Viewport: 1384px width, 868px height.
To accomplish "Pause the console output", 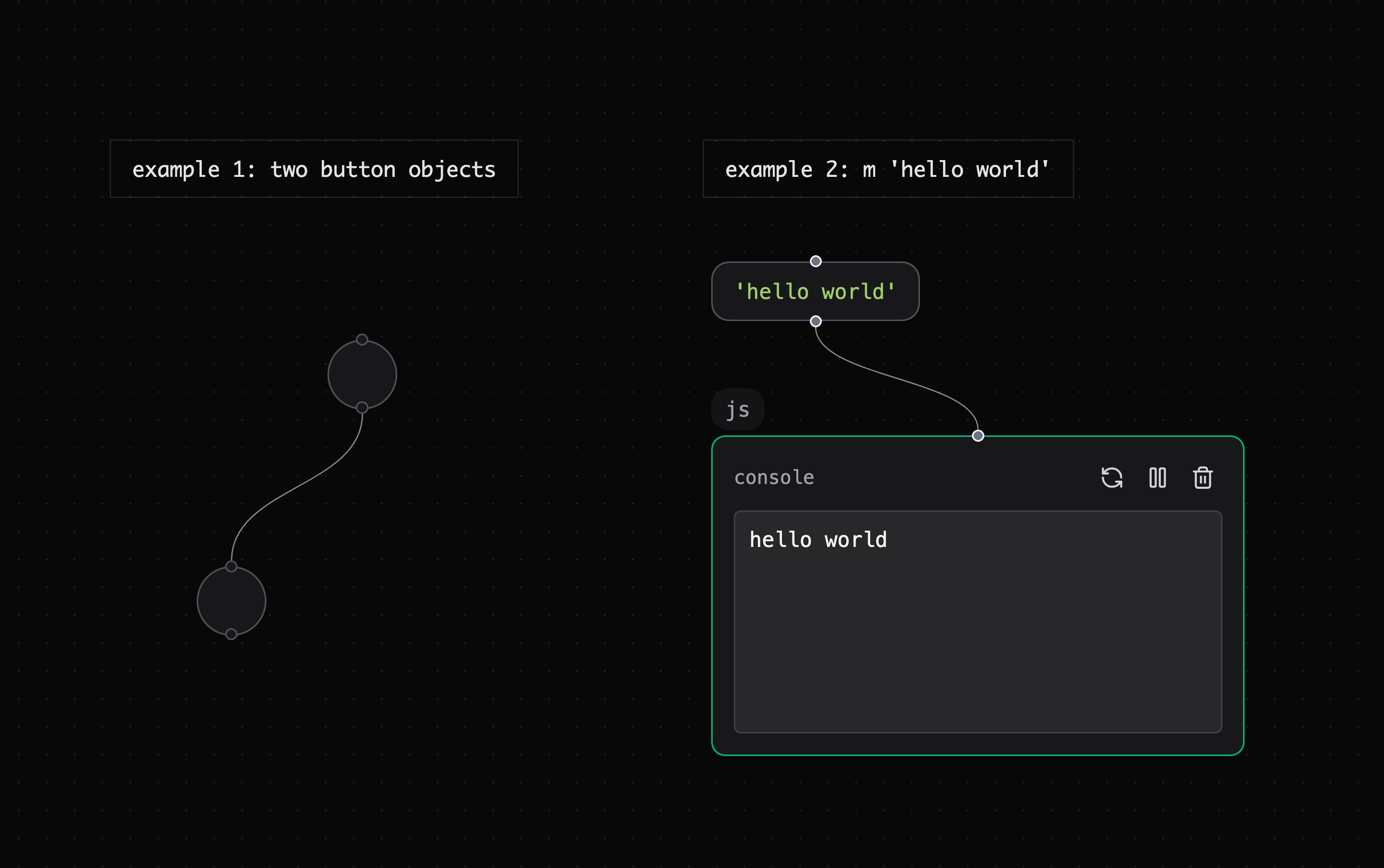I will click(1157, 478).
